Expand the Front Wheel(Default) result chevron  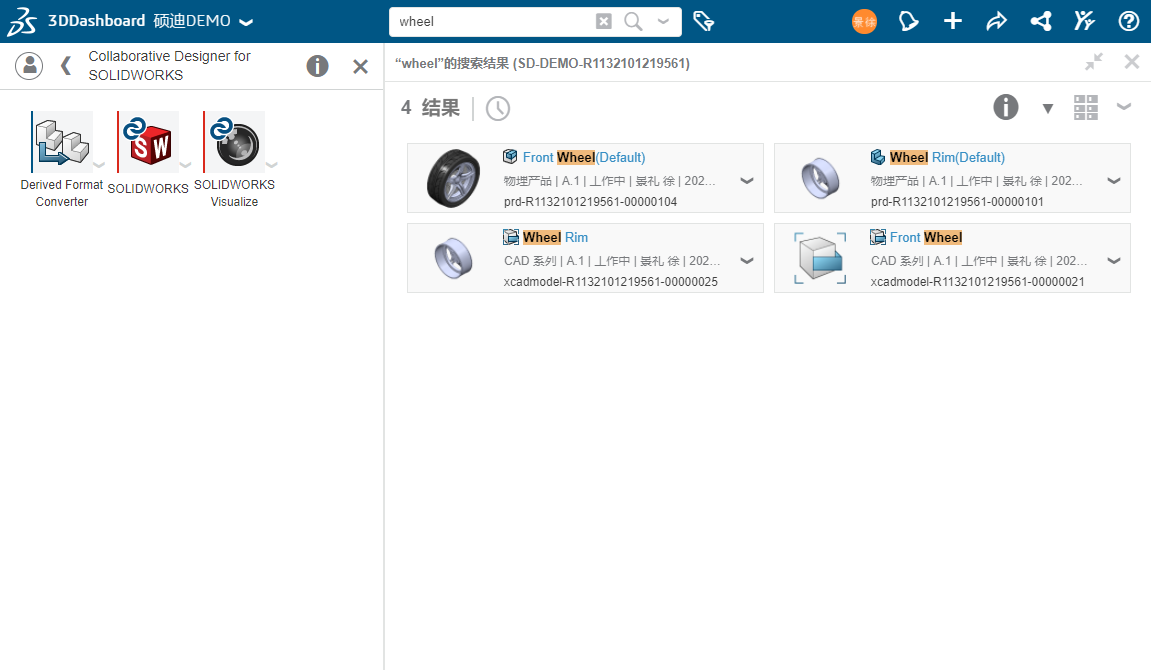746,181
